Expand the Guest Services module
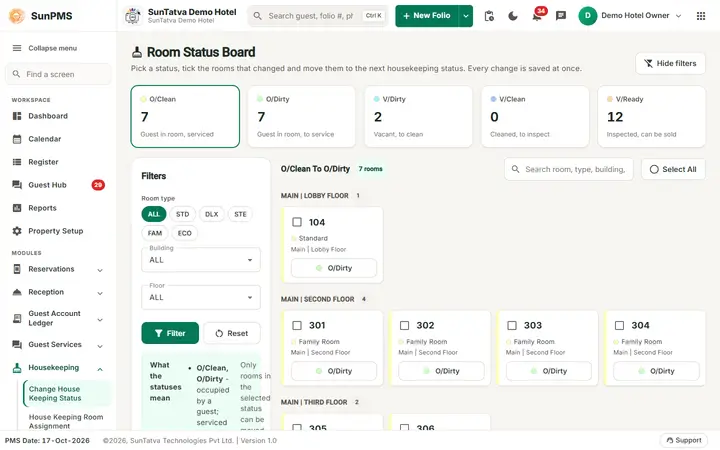The height and width of the screenshot is (450, 720). click(100, 346)
